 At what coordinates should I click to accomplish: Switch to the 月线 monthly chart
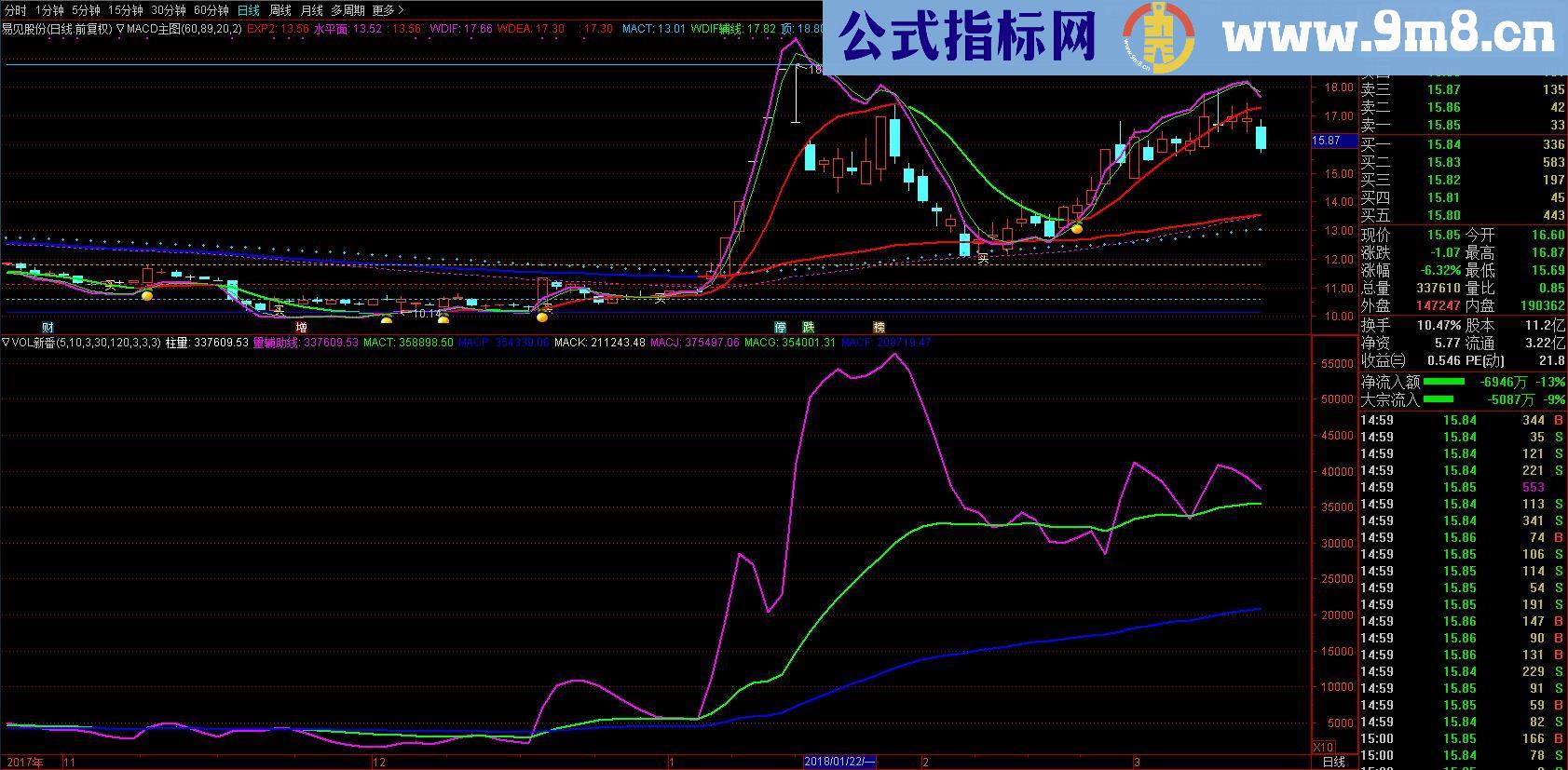(311, 10)
